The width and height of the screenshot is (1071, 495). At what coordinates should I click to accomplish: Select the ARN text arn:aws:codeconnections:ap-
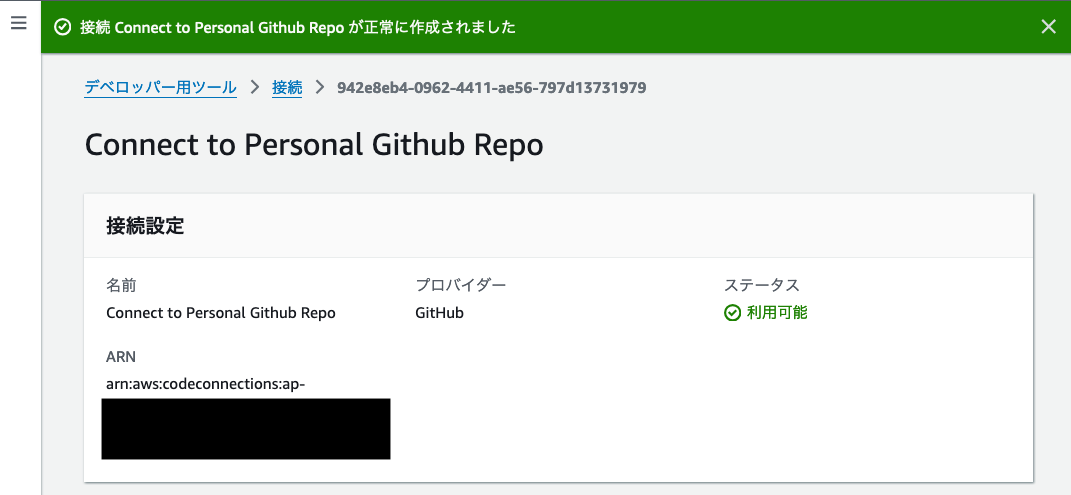click(x=206, y=384)
